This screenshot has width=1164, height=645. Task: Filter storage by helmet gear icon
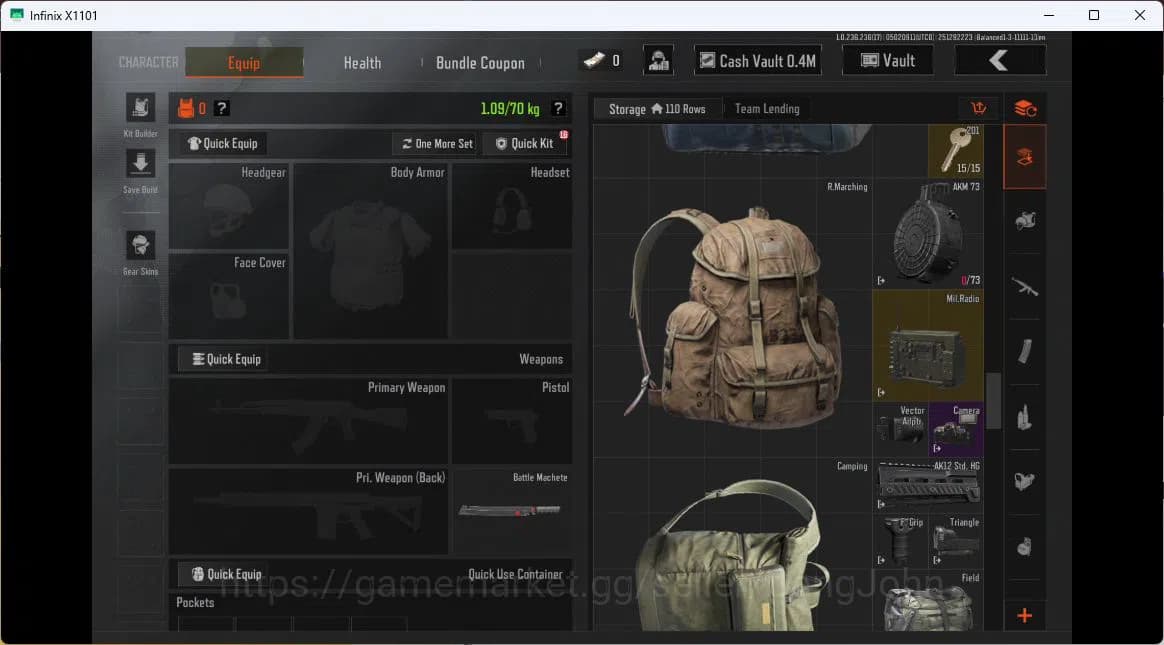(1024, 221)
